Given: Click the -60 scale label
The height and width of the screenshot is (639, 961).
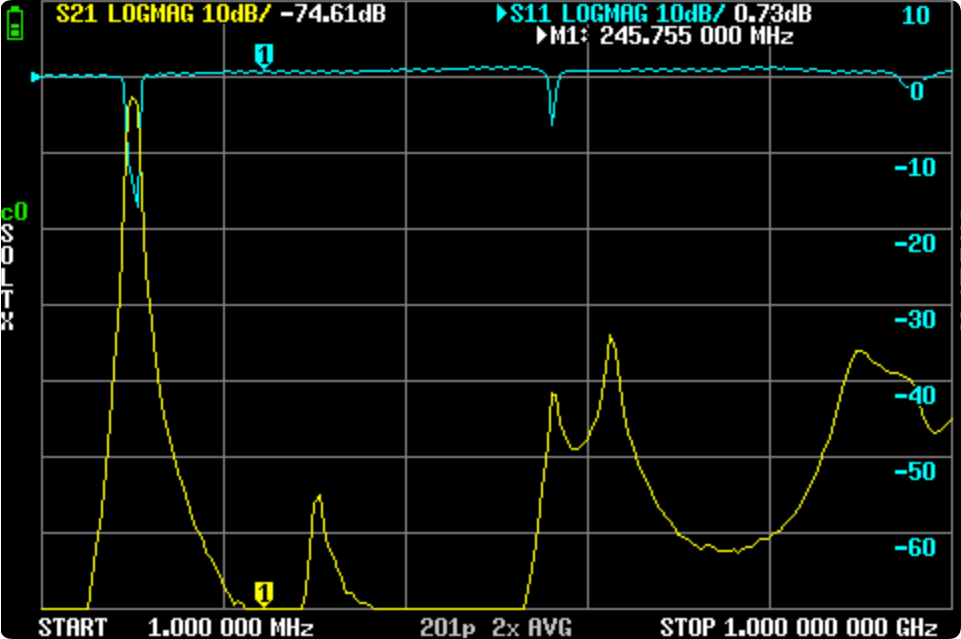Looking at the screenshot, I should [915, 547].
